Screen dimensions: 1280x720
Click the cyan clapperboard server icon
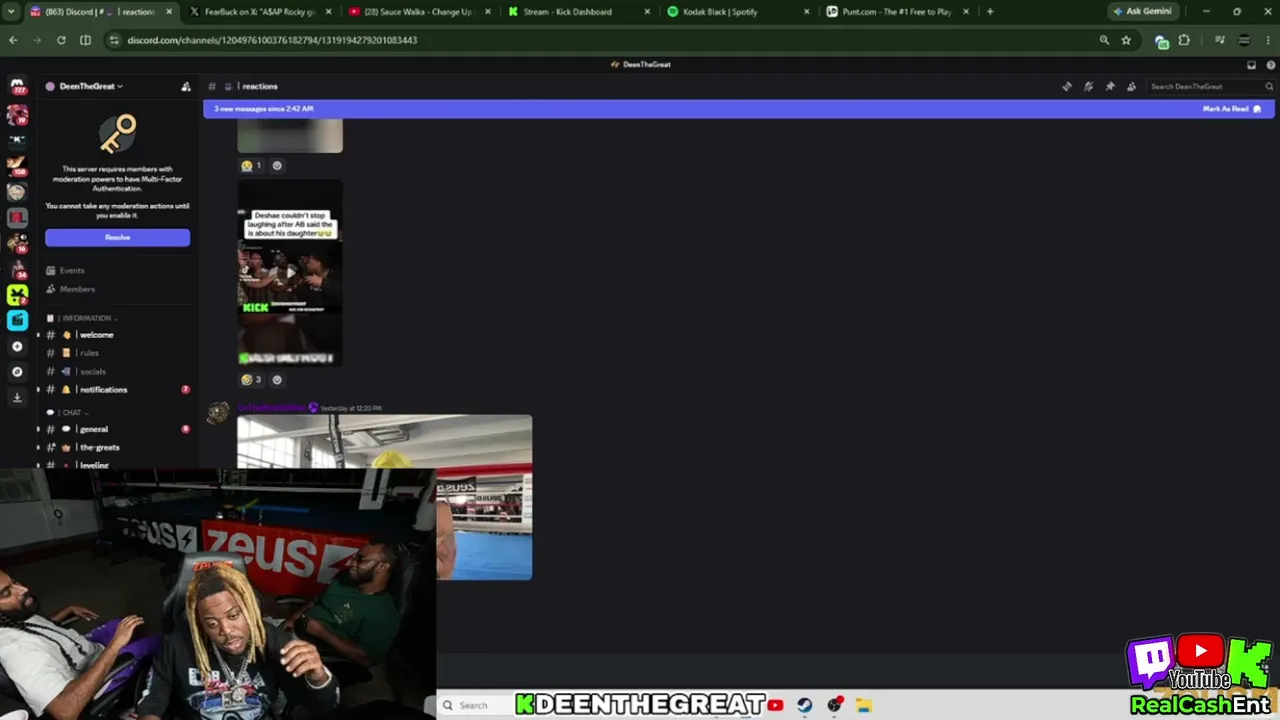[x=17, y=320]
